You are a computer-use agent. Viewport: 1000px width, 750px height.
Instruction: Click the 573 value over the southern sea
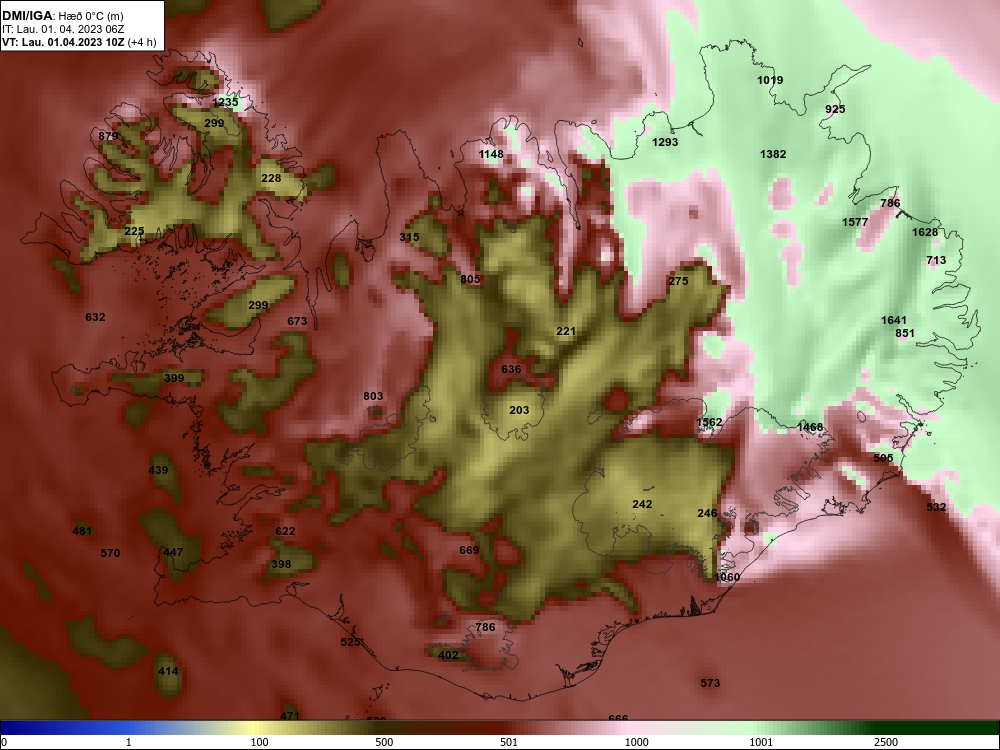710,683
